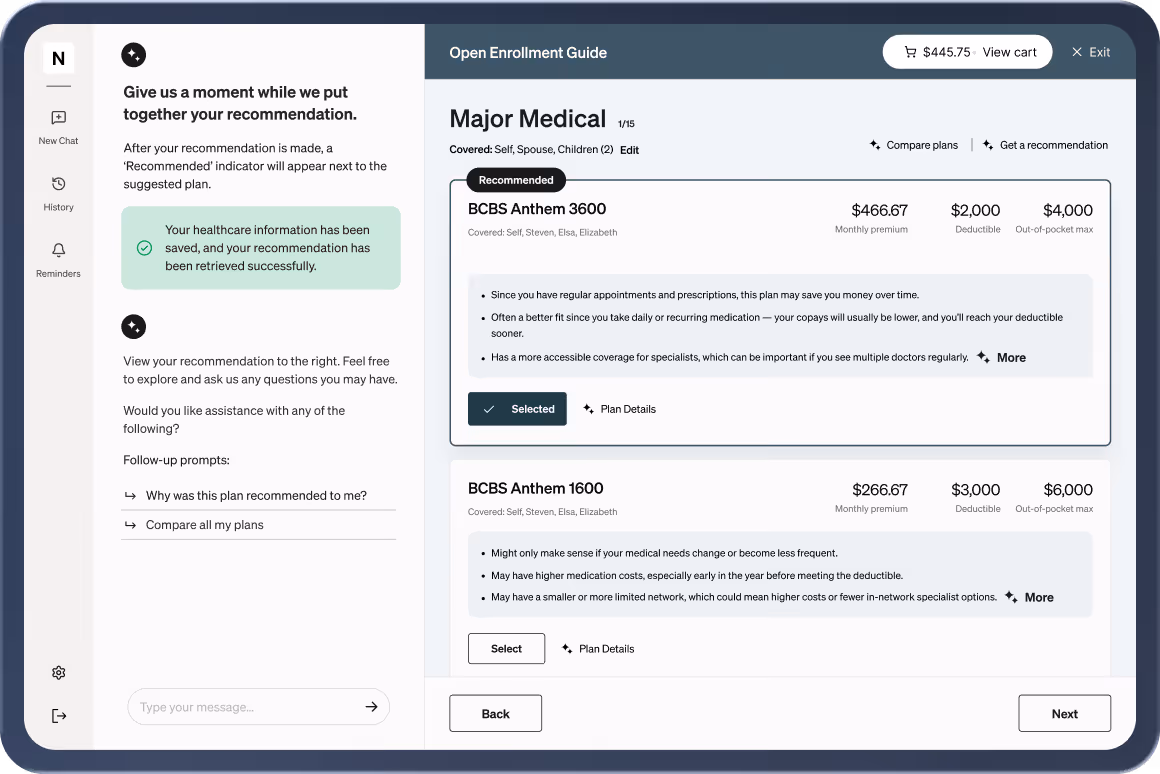Click sparkle icon by Anthem 3600 Plan Details

point(588,408)
